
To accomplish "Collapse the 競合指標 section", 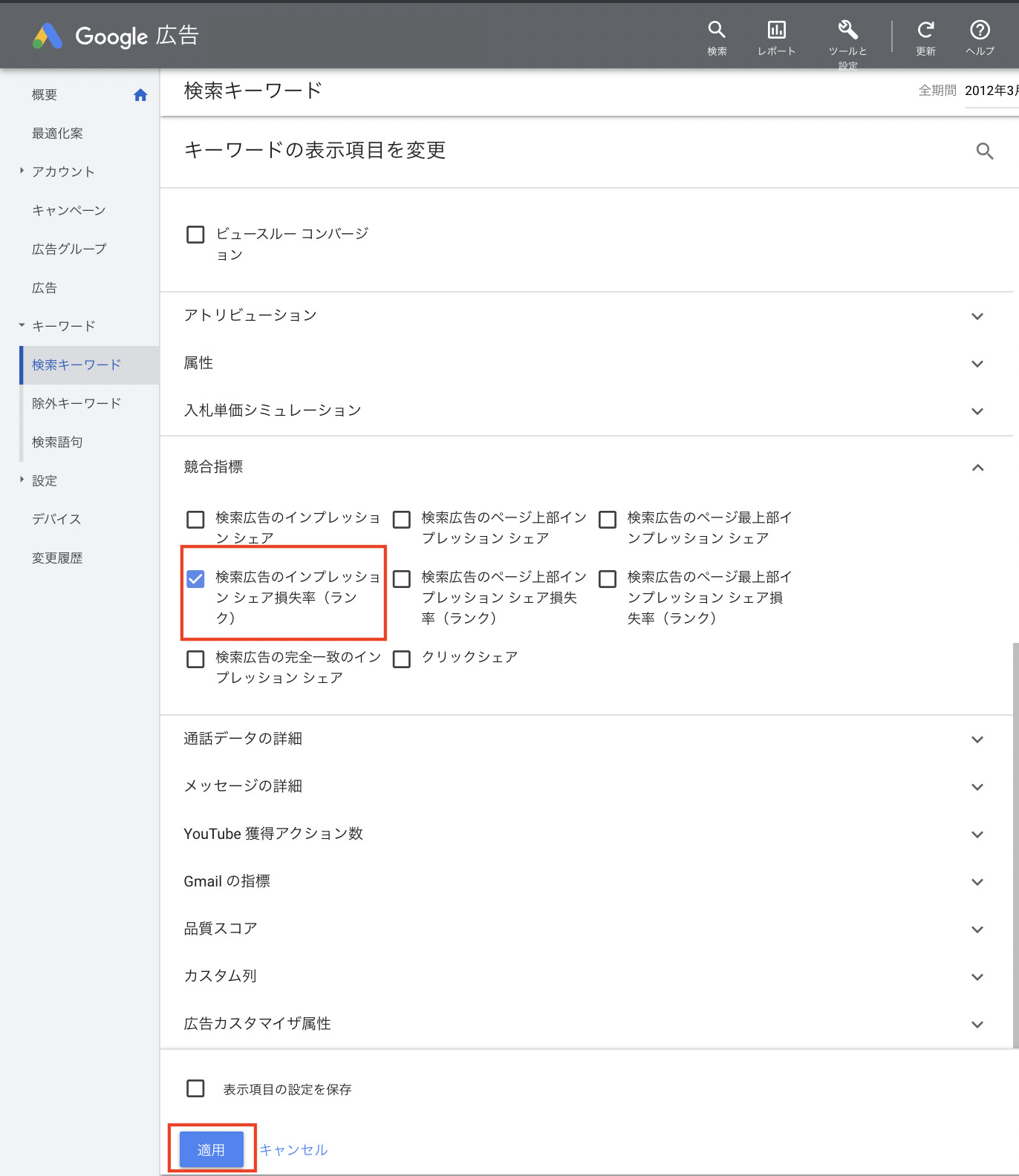I will (977, 468).
